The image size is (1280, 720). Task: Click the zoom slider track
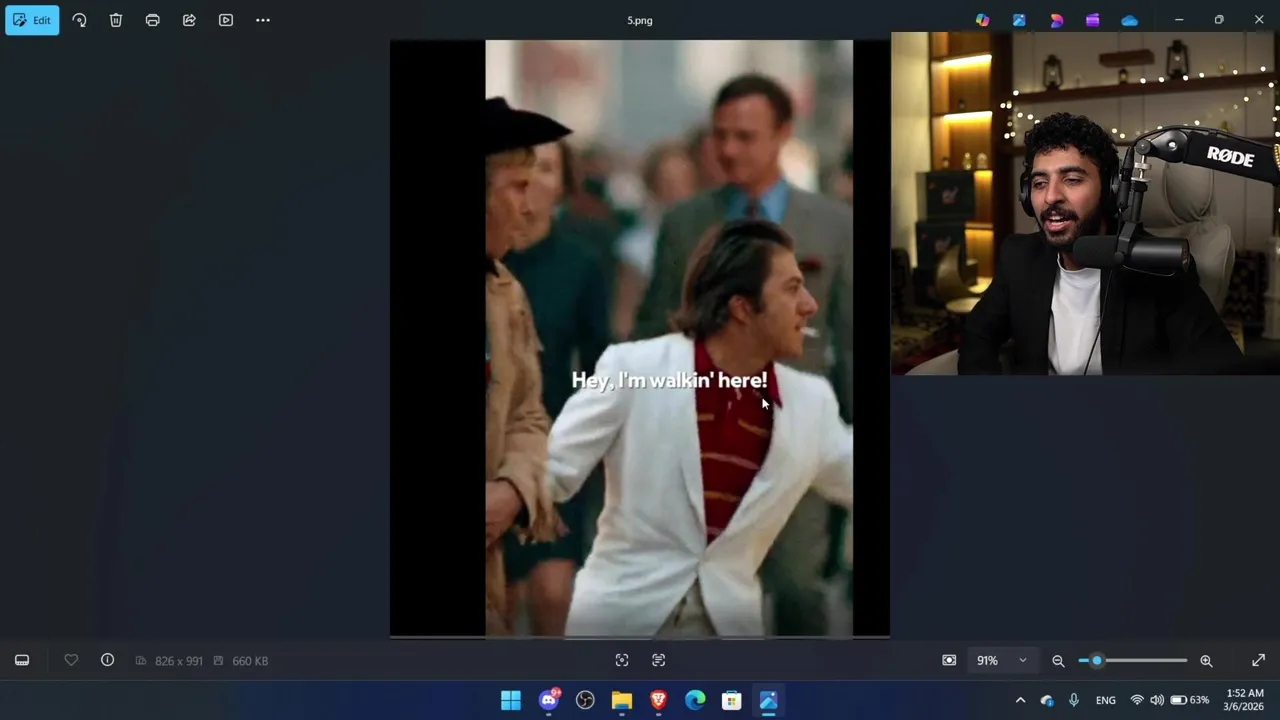tap(1133, 661)
